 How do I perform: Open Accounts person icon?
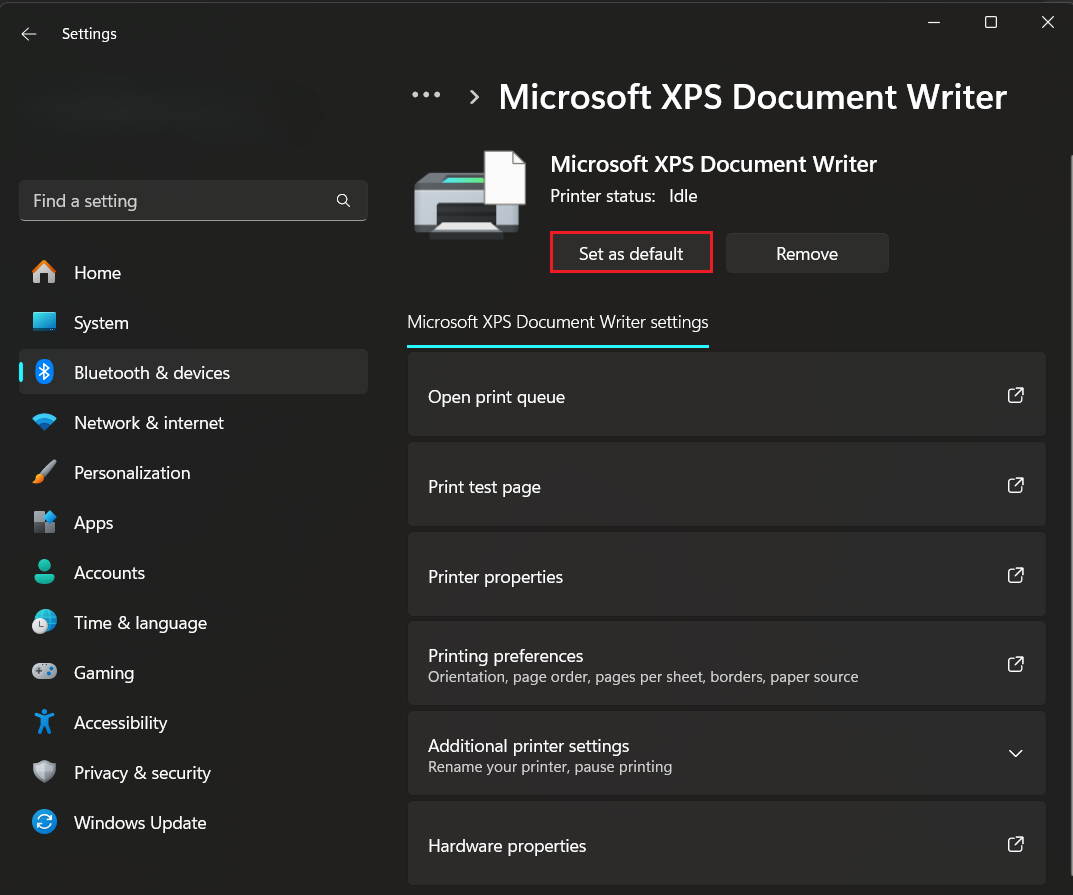(44, 572)
